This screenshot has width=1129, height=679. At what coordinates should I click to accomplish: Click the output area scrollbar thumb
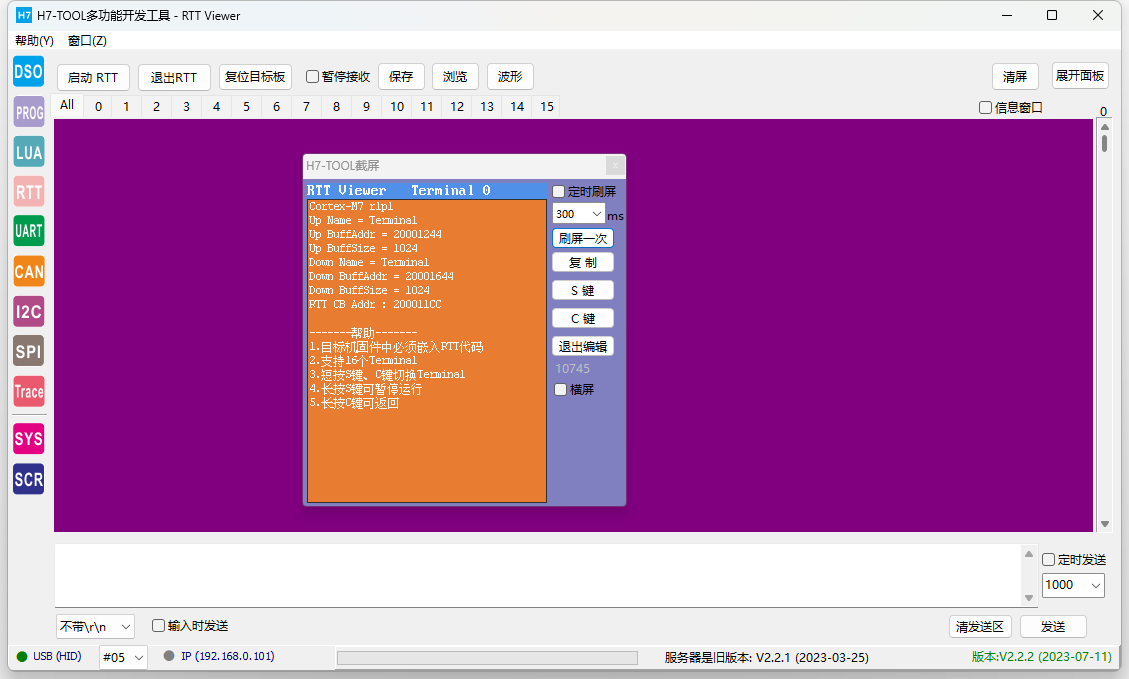pos(1105,142)
